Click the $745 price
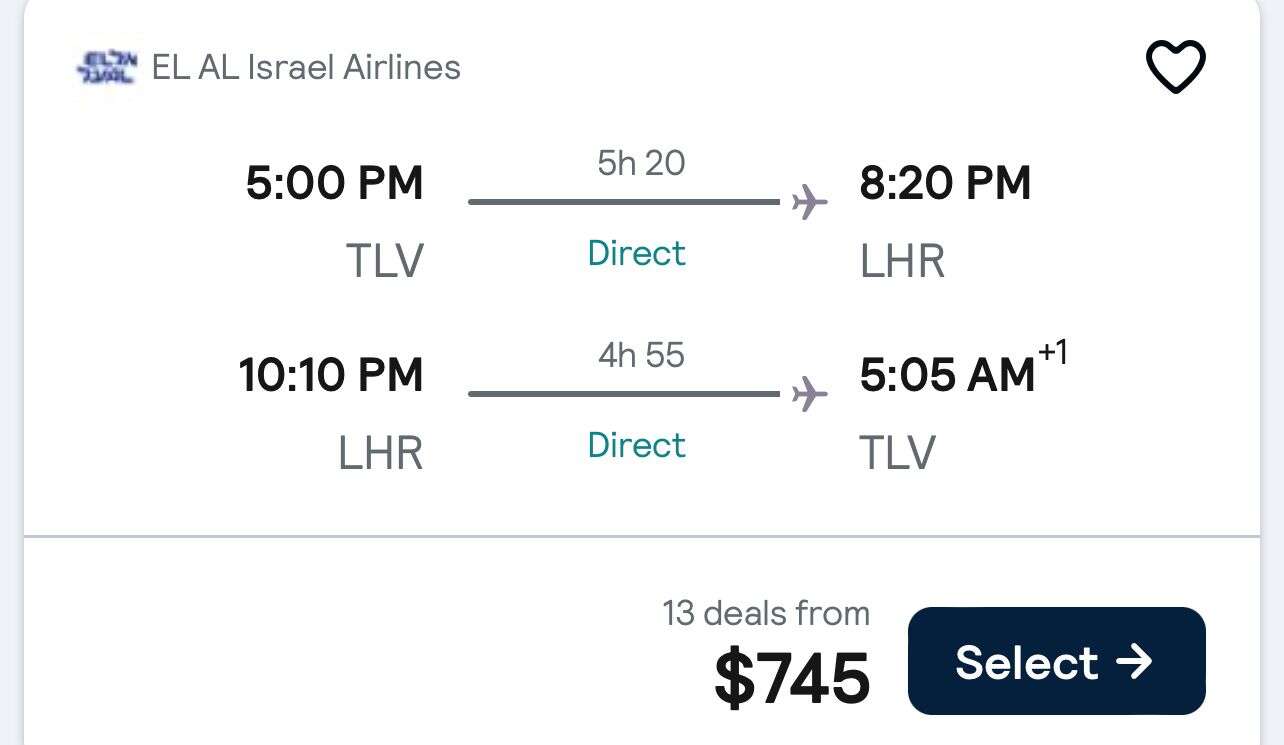This screenshot has width=1284, height=745. coord(792,678)
